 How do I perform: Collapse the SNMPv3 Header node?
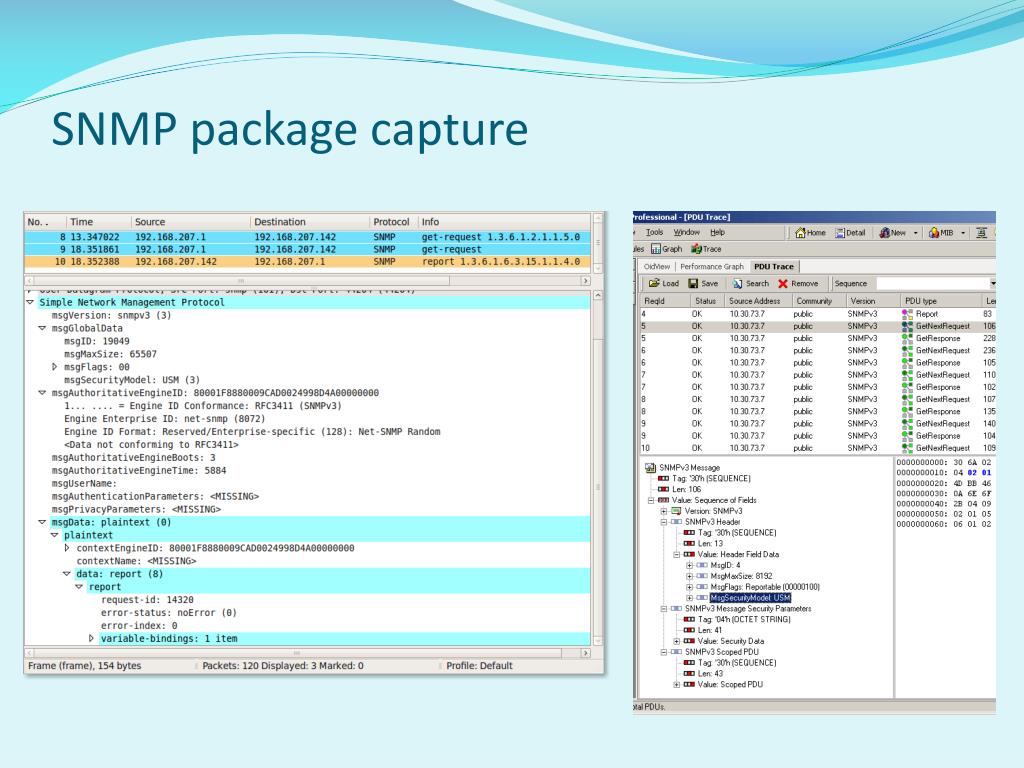664,522
